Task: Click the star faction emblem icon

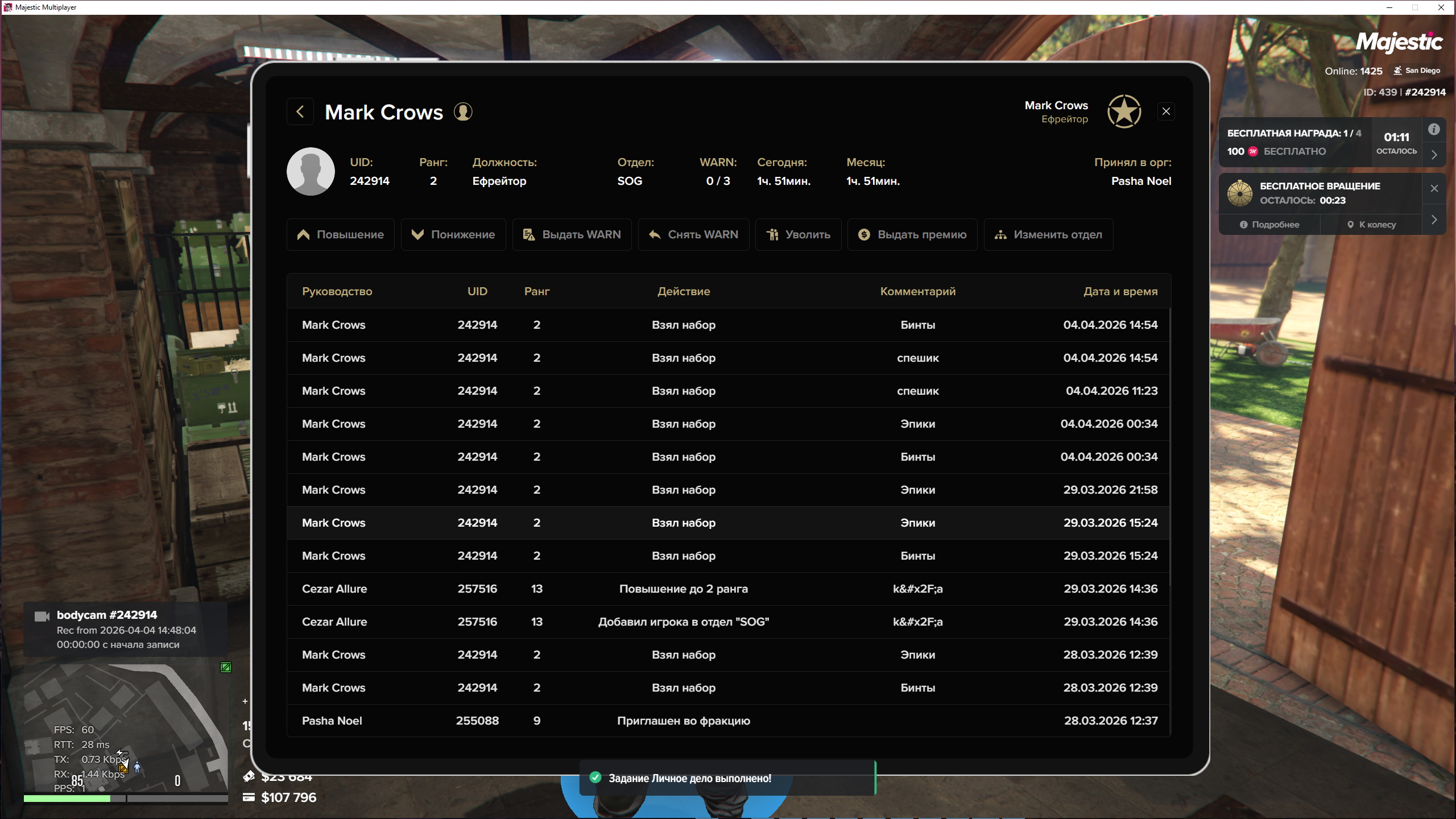Action: coord(1124,111)
